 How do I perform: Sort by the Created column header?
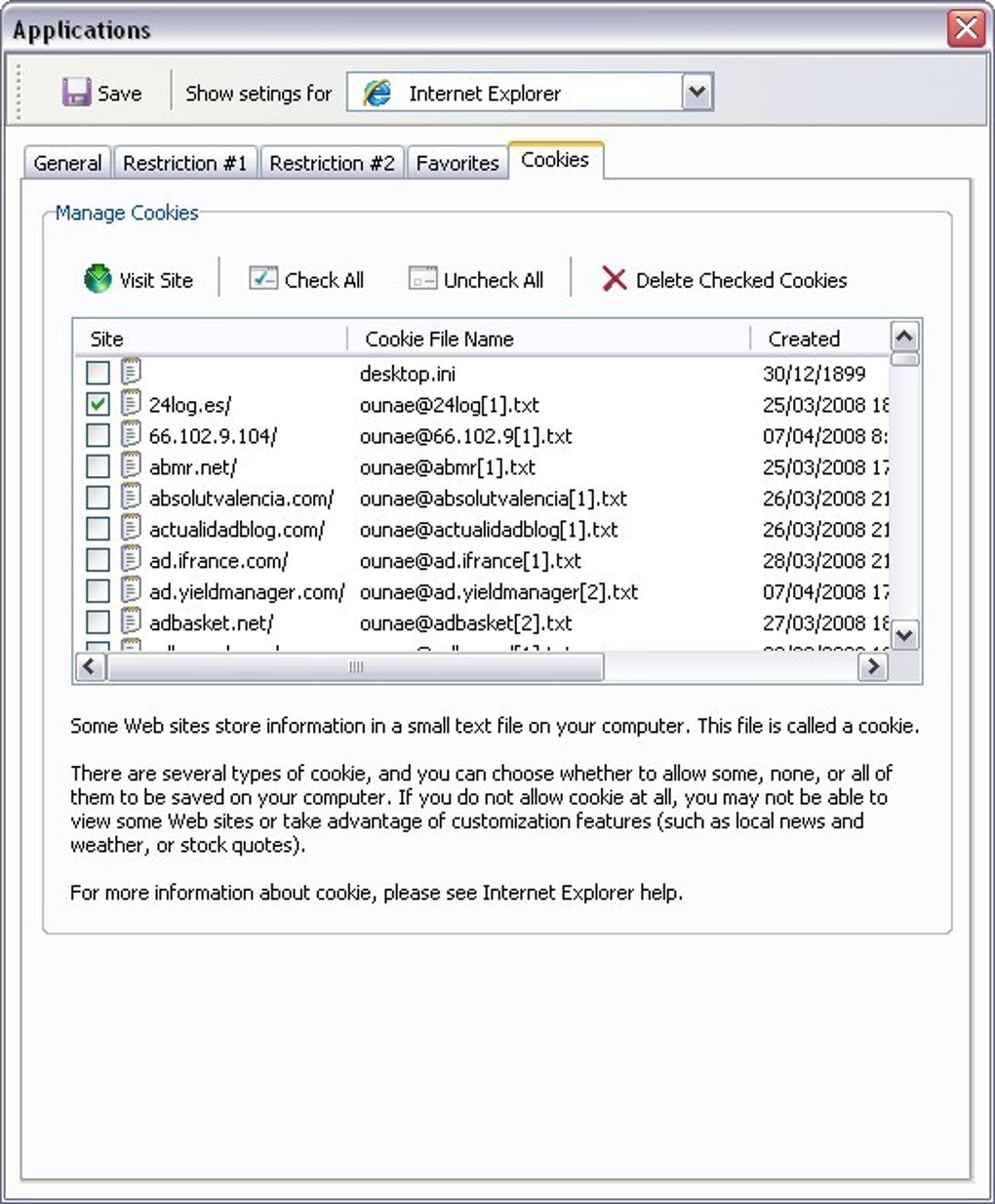pos(820,339)
